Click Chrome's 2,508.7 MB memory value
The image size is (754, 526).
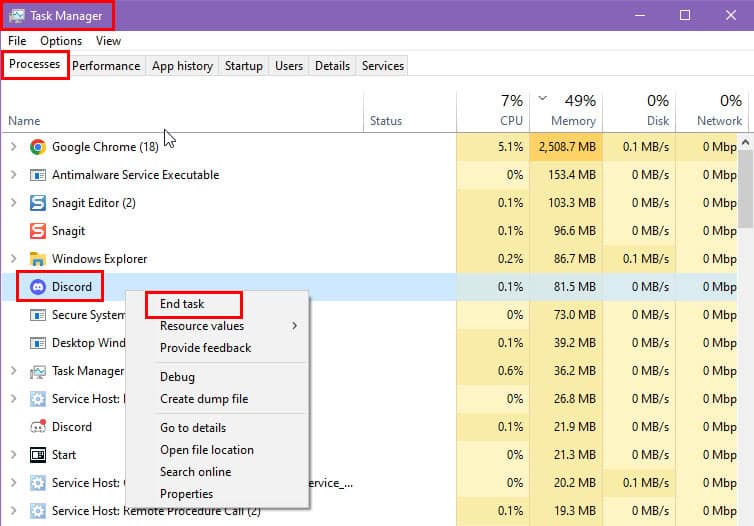(x=567, y=147)
